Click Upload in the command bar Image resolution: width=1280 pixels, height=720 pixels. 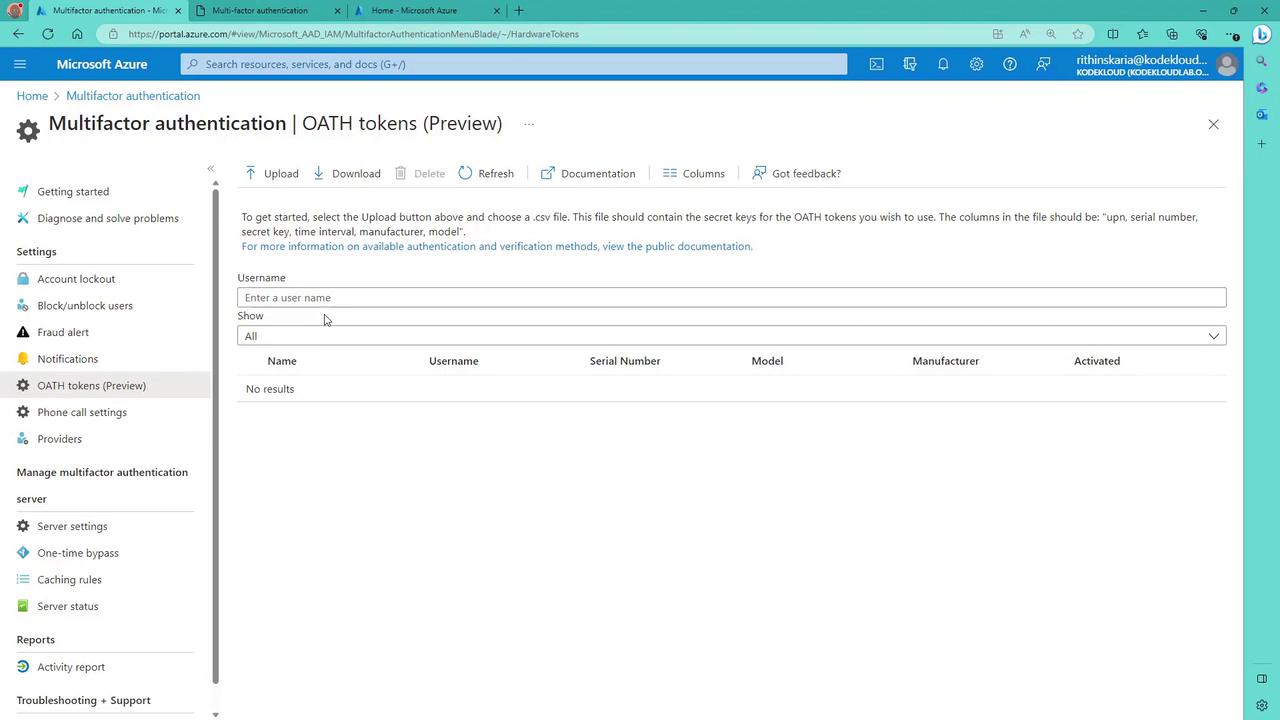[x=272, y=174]
